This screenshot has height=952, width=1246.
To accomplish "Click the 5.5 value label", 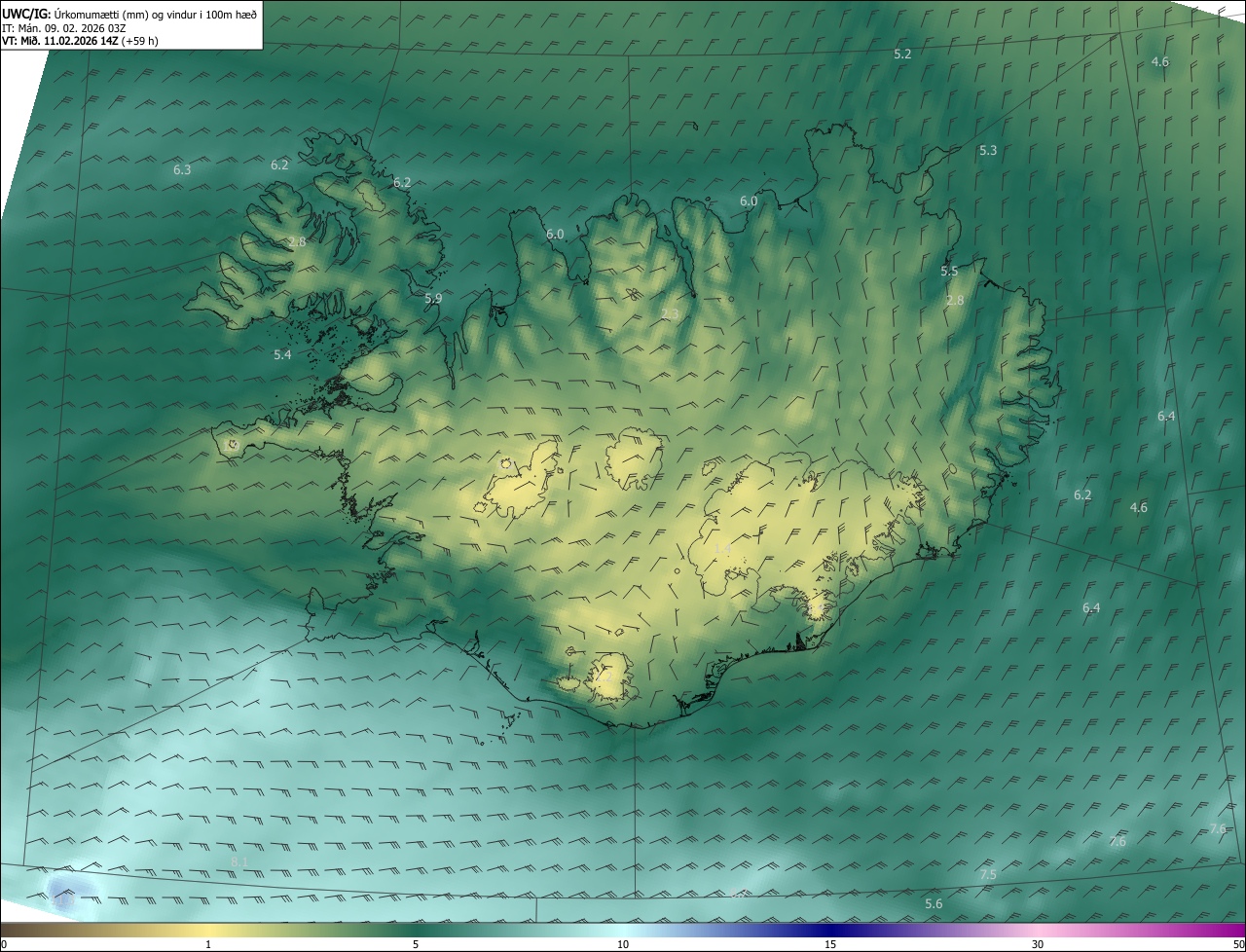I will pyautogui.click(x=949, y=271).
